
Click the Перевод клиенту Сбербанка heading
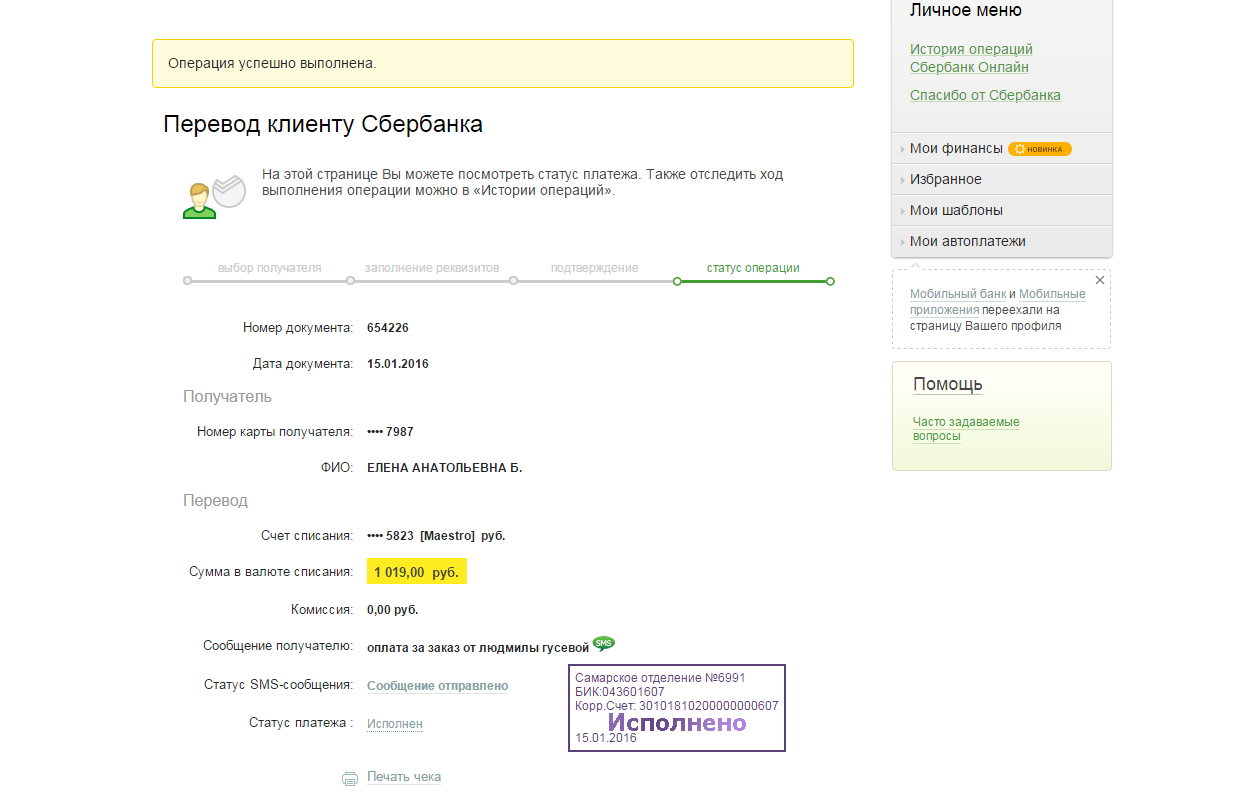point(323,124)
